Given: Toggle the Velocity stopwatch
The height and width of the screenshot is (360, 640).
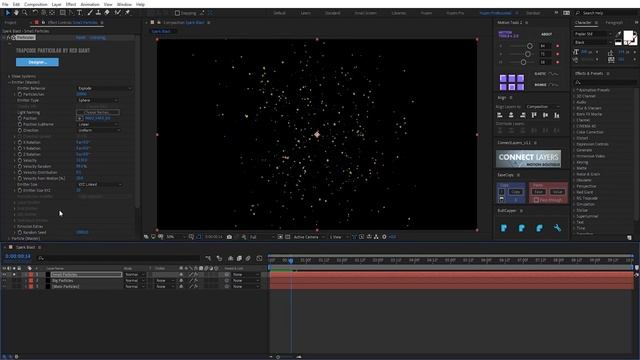Looking at the screenshot, I should [x=20, y=160].
